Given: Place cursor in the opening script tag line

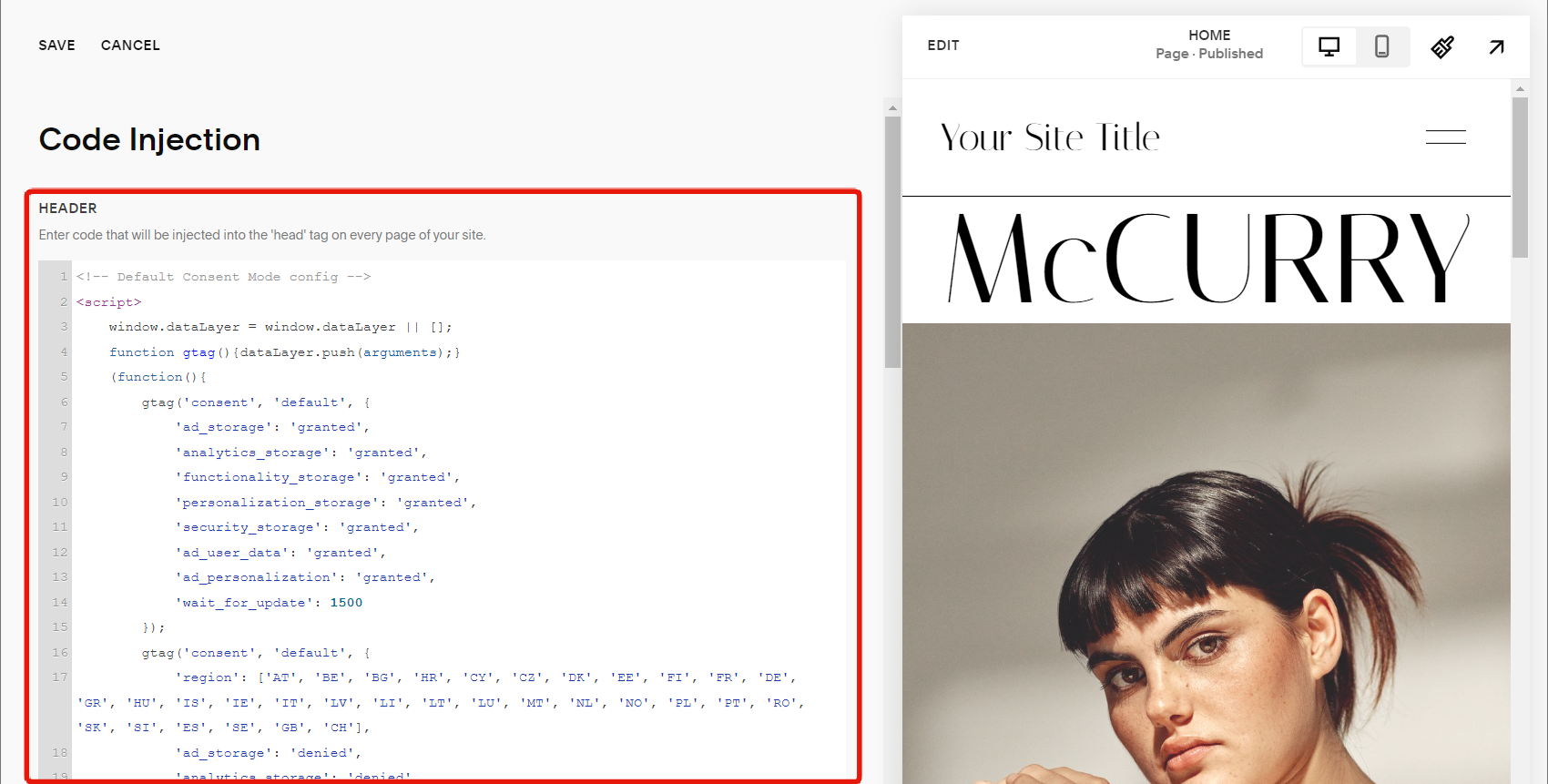Looking at the screenshot, I should pyautogui.click(x=109, y=302).
